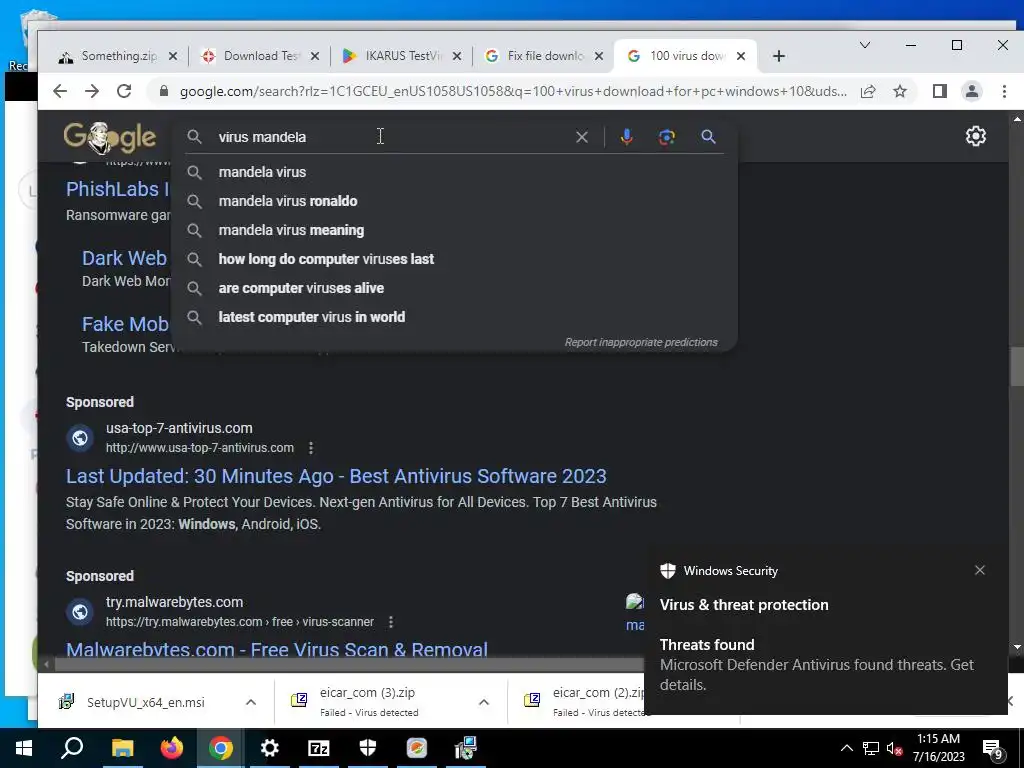This screenshot has height=768, width=1024.
Task: Start voice search with microphone
Action: point(626,137)
